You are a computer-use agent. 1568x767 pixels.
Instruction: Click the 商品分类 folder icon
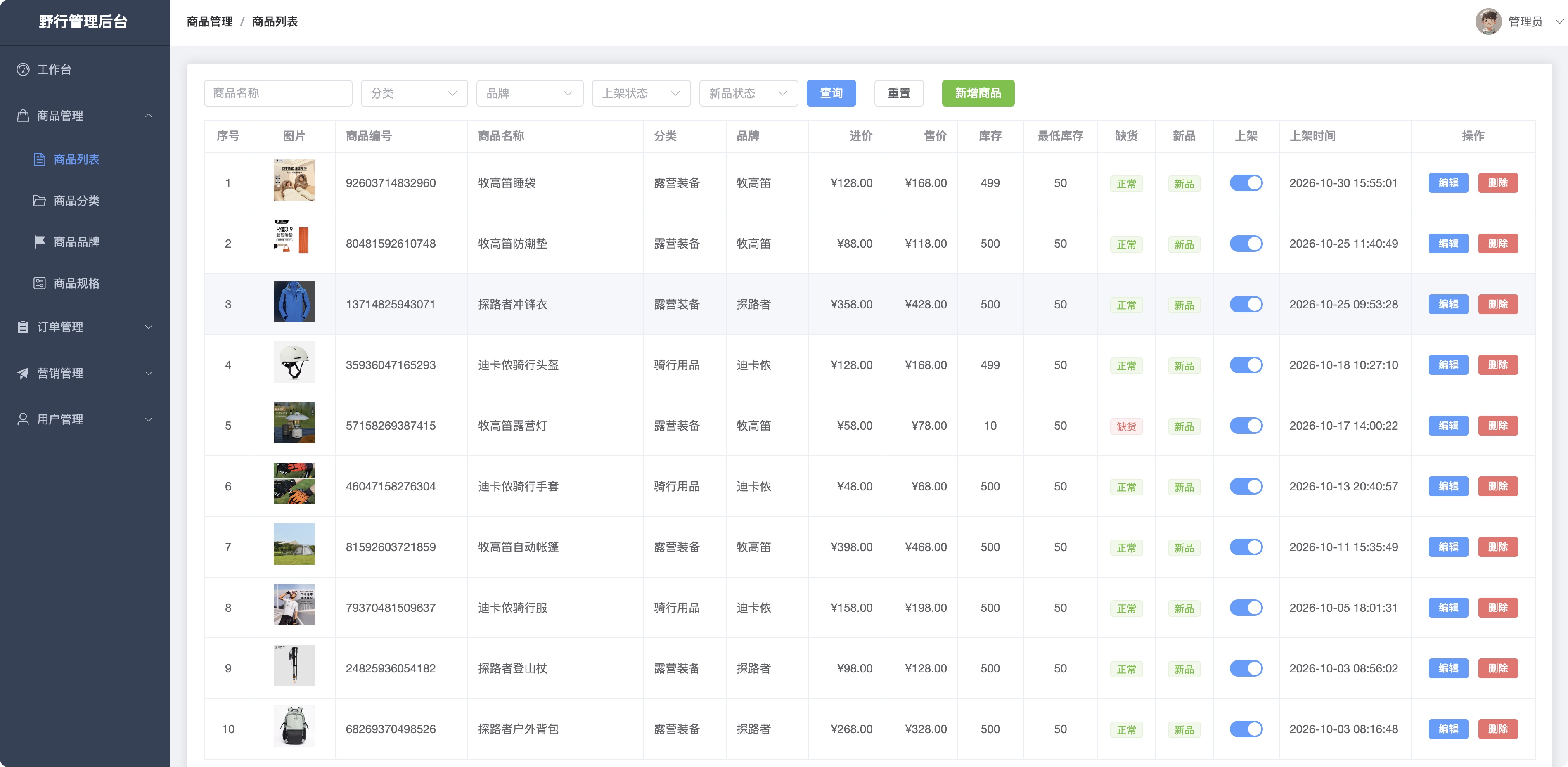pyautogui.click(x=40, y=201)
